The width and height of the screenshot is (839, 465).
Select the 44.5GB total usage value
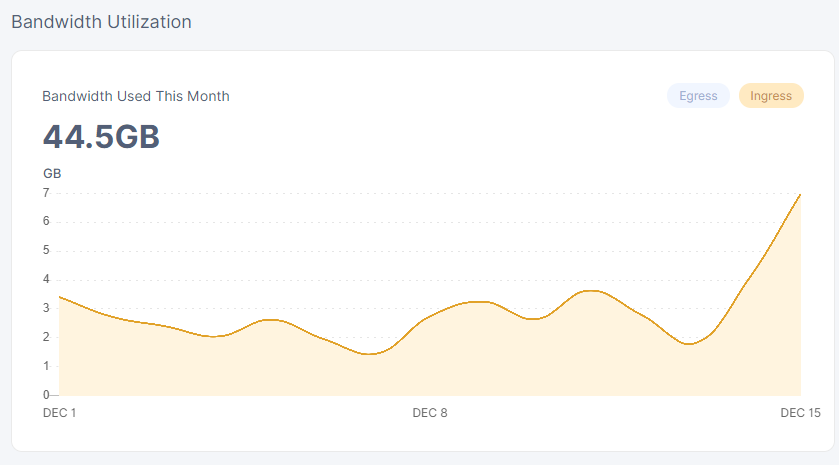[101, 137]
